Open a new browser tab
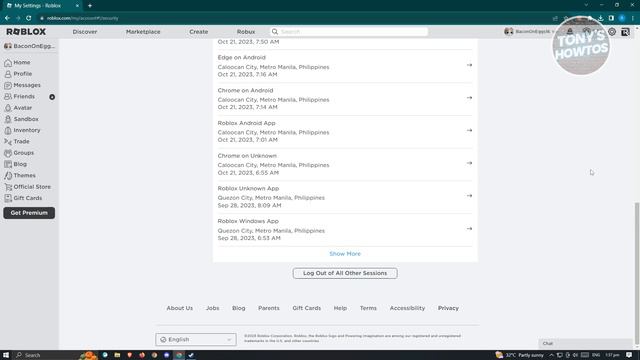 [x=90, y=6]
